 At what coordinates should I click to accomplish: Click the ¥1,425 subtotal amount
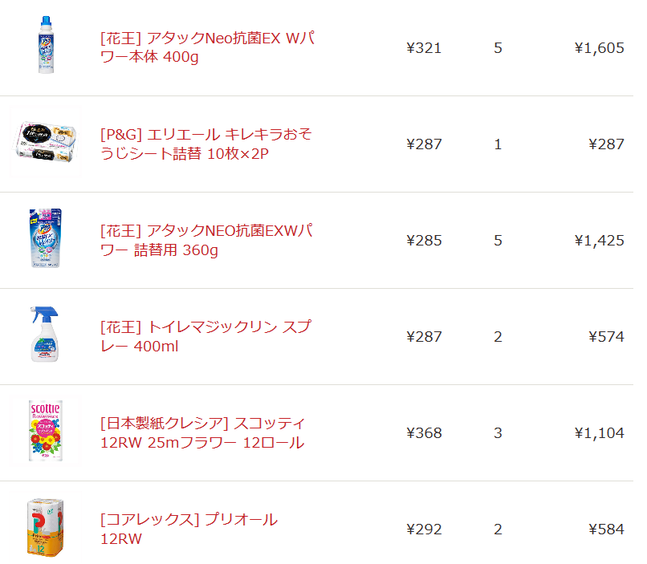[x=599, y=241]
